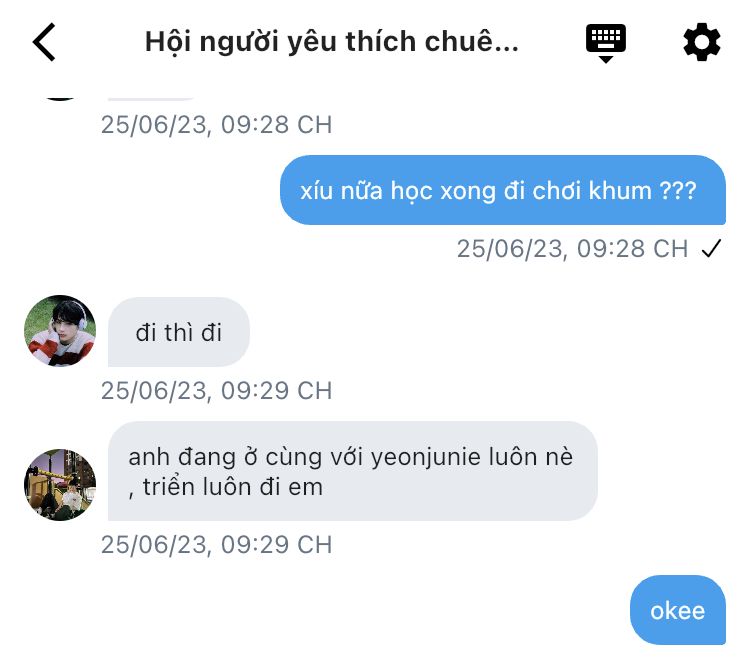Tap partially hidden message bubble at top
This screenshot has width=750, height=657.
pos(155,95)
